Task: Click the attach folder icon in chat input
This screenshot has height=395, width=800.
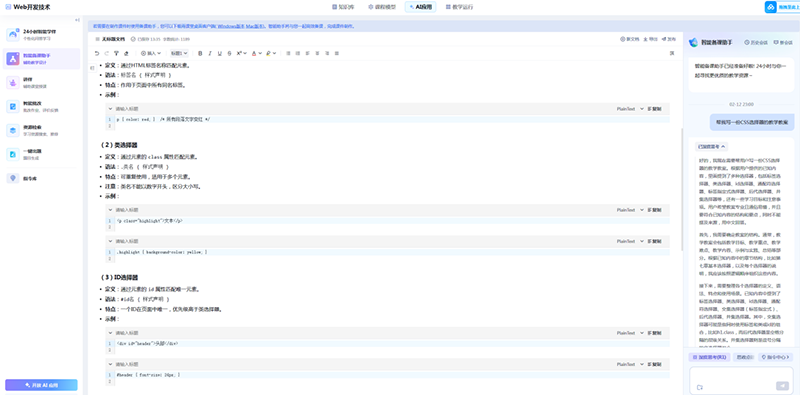Action: point(700,387)
